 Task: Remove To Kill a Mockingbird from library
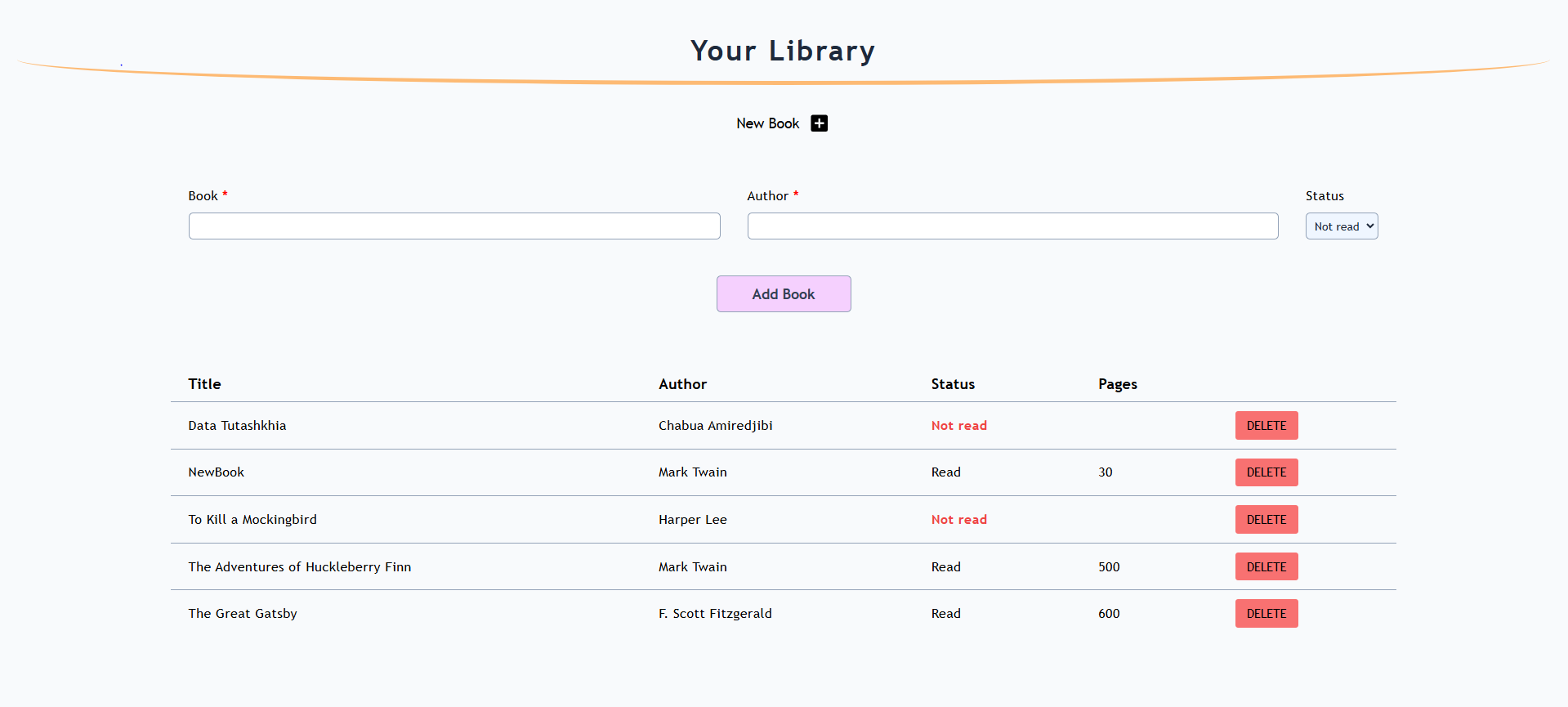click(1266, 520)
